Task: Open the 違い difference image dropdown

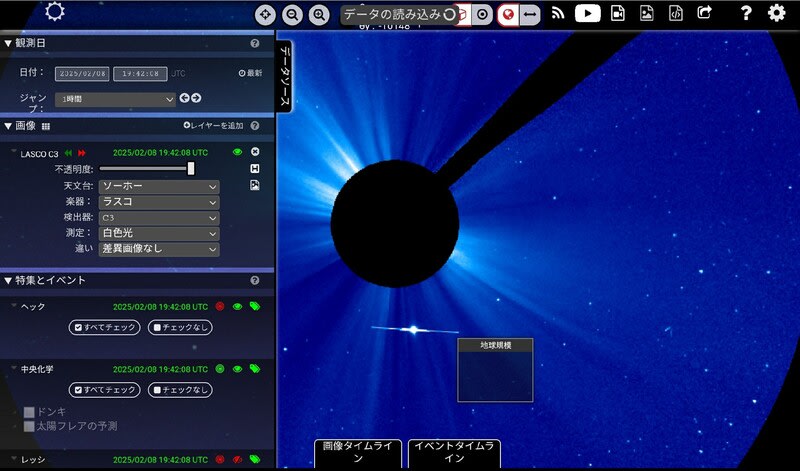Action: pos(159,249)
